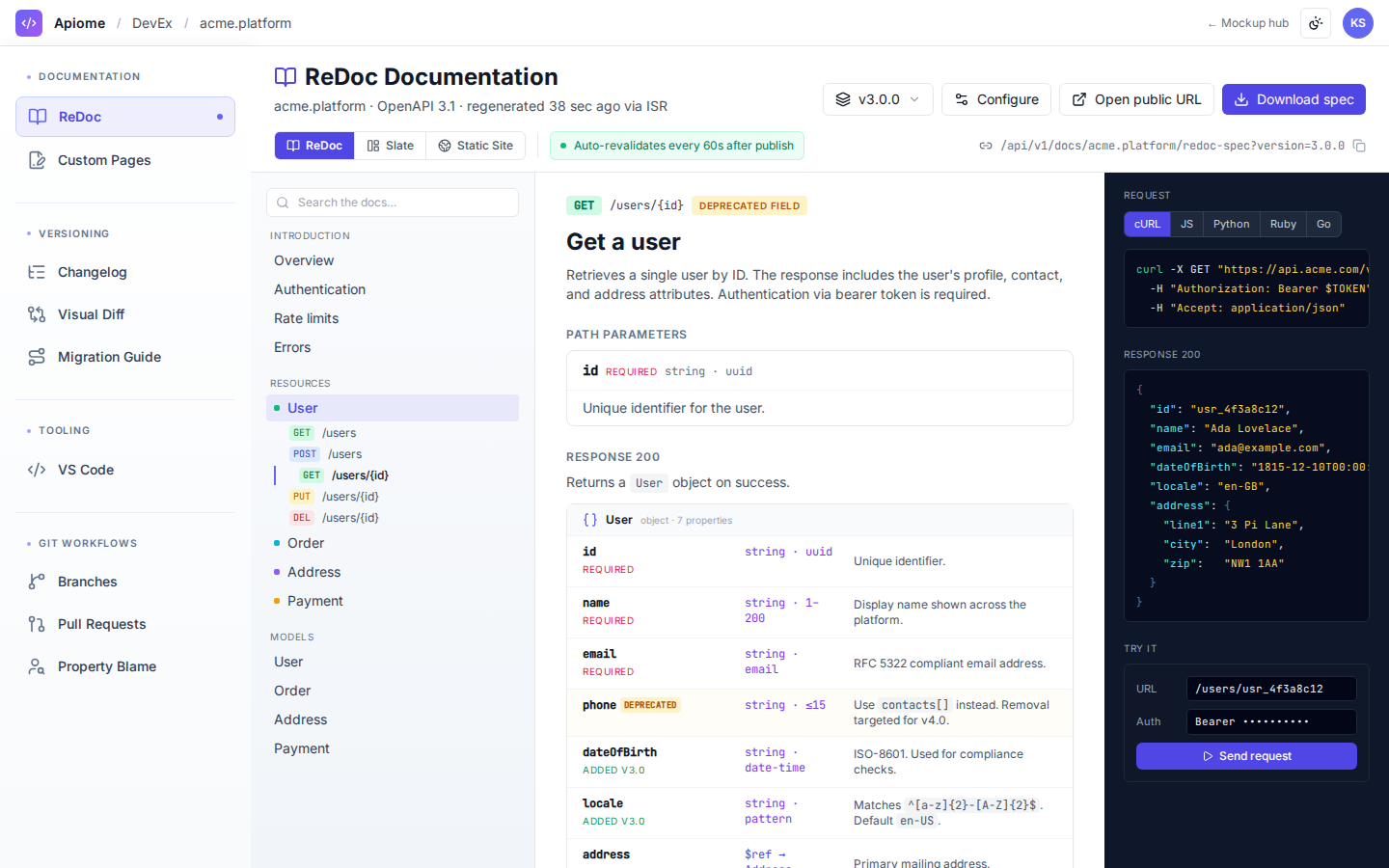Download the spec file
Screen dimensions: 1389x868
[x=1294, y=99]
